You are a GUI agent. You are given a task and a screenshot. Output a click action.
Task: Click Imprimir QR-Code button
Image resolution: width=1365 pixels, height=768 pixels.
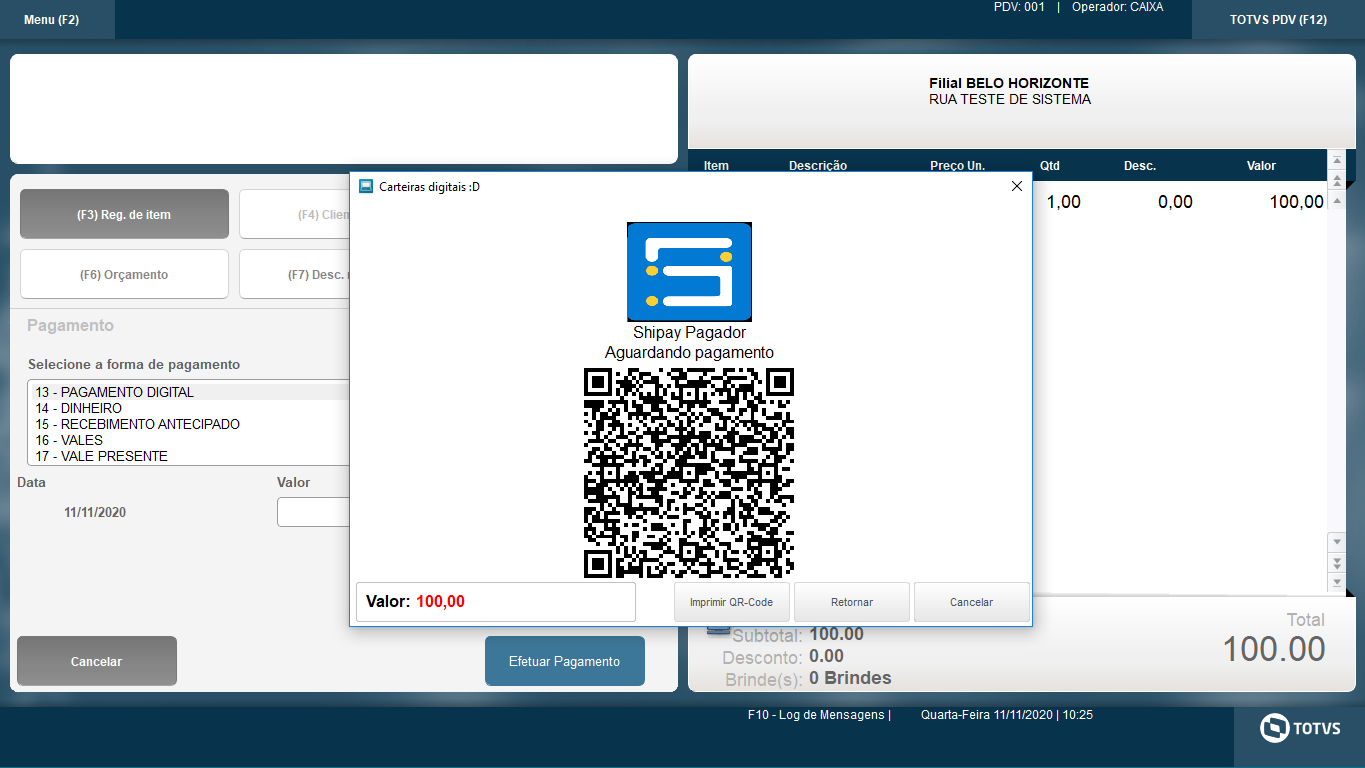(732, 602)
